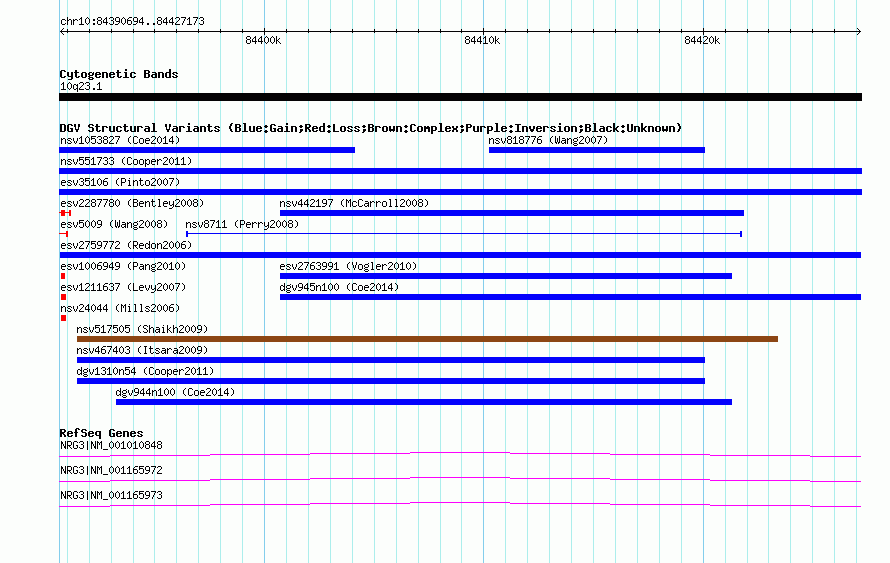890x563 pixels.
Task: Click the esv35106 (Pinto2007) label
Action: [x=120, y=182]
